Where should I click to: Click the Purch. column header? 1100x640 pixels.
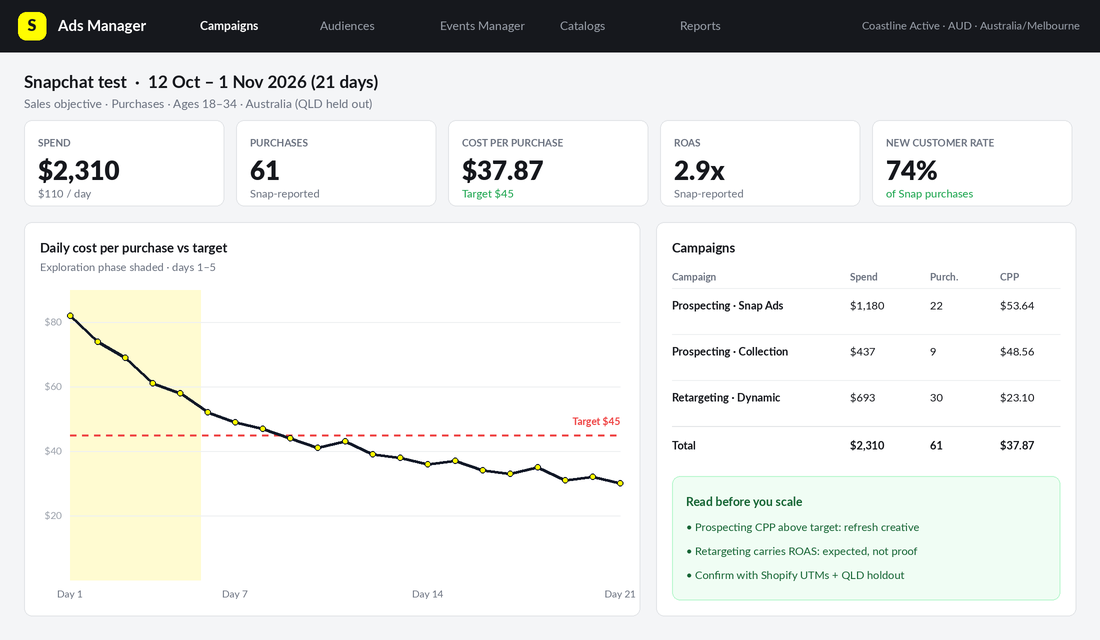(x=944, y=276)
